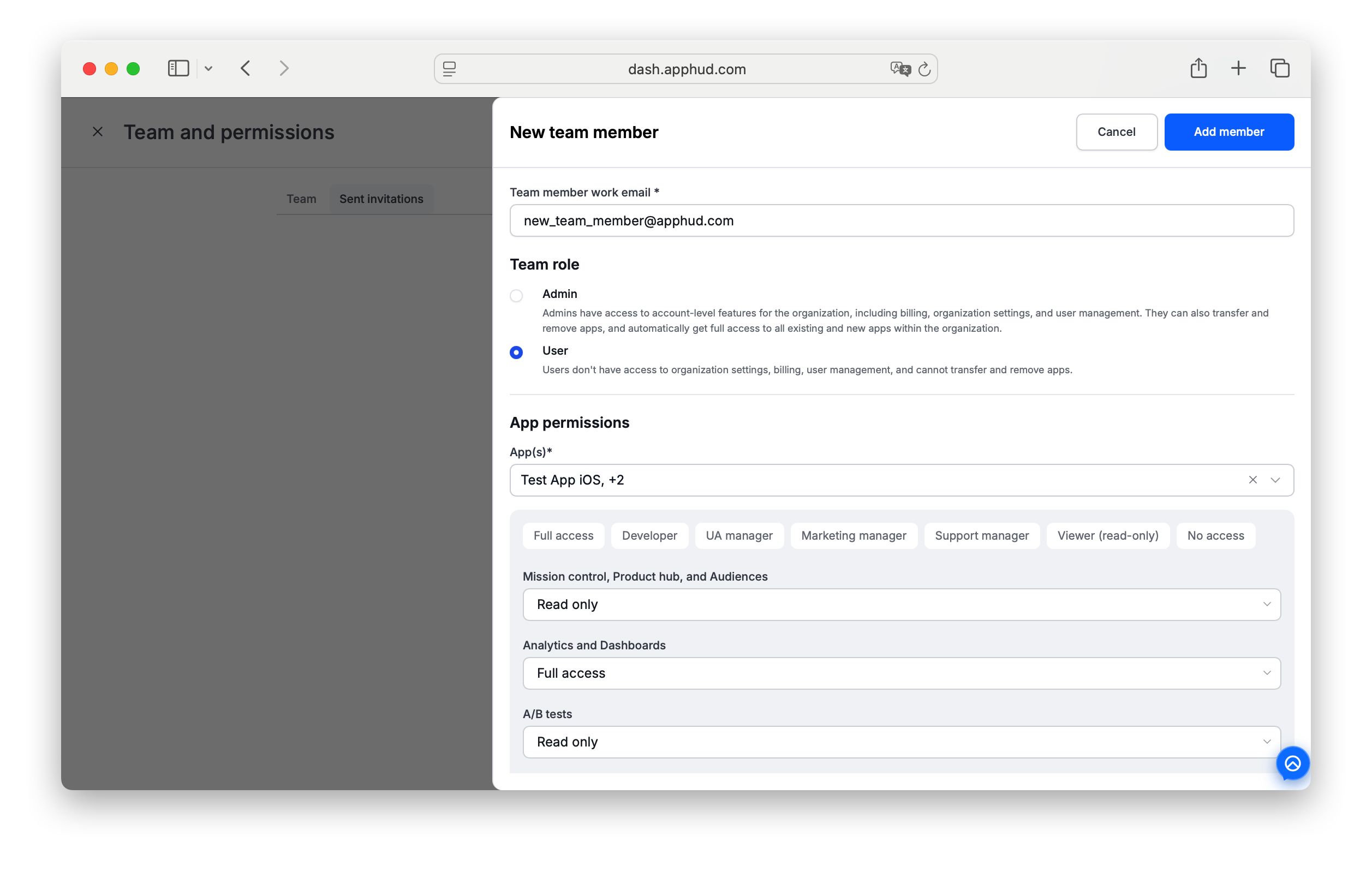Open the Safari share menu

(x=1198, y=68)
